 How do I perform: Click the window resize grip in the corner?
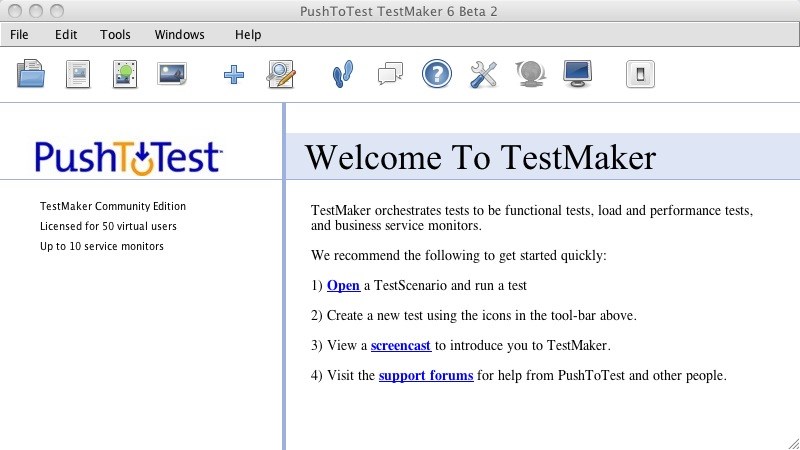[x=793, y=443]
